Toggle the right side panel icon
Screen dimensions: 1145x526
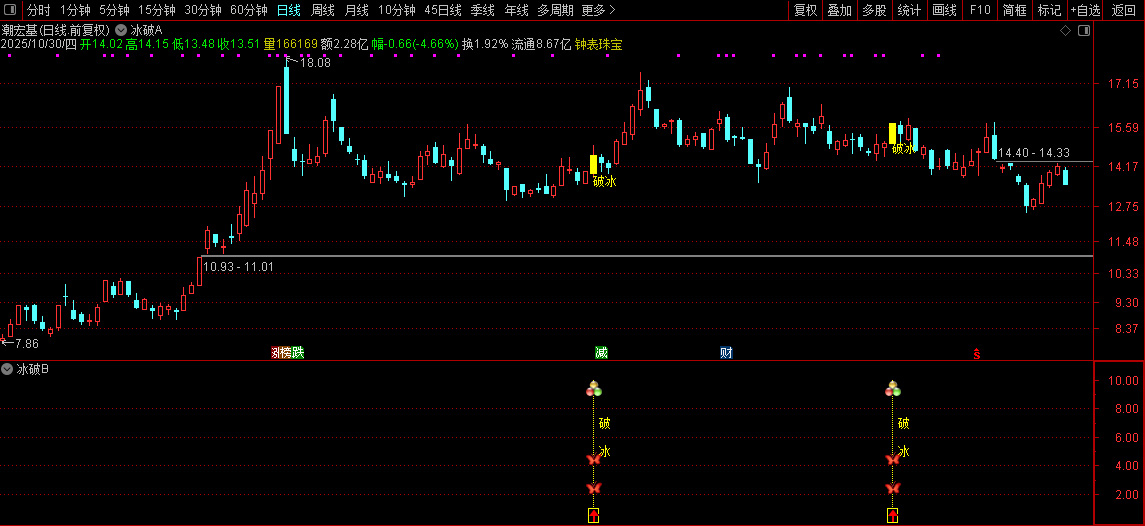1084,30
